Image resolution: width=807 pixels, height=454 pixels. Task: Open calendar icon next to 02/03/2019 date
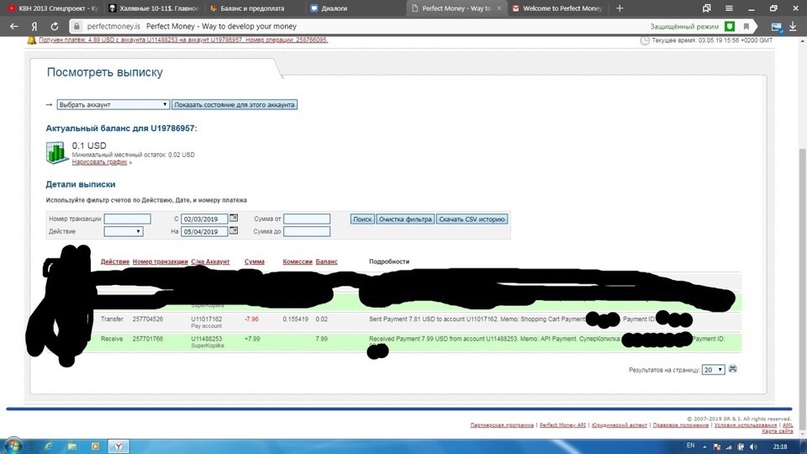[234, 218]
